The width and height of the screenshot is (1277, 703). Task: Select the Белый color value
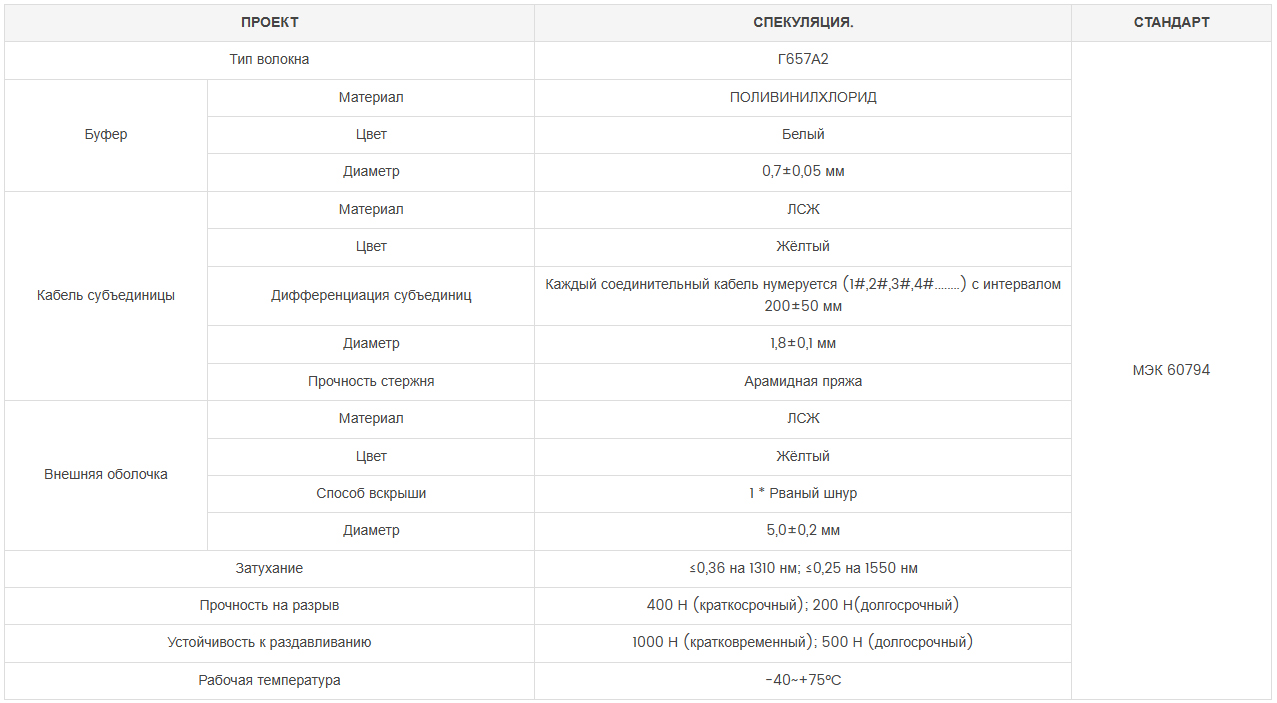pyautogui.click(x=803, y=134)
